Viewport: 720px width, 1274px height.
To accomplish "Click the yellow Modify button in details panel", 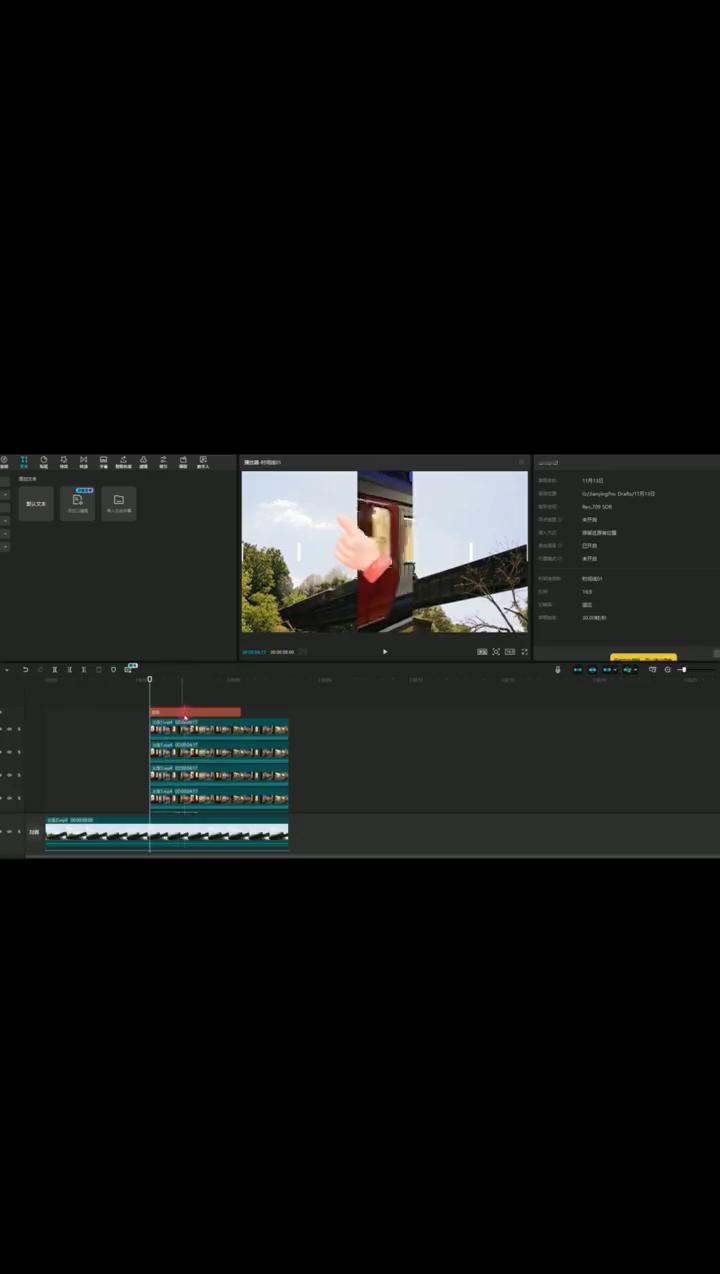I will tap(643, 657).
